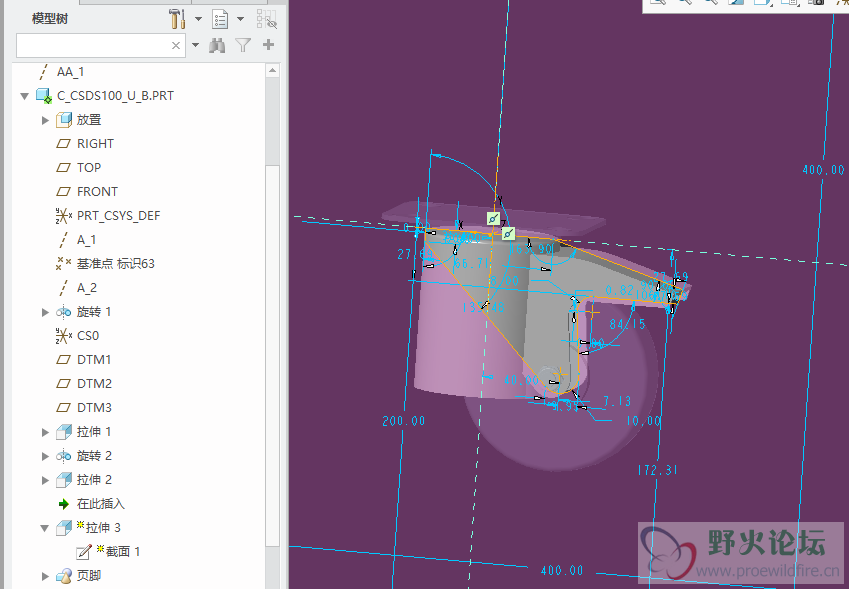Select the 7.13 dimension value
849x589 pixels.
617,401
